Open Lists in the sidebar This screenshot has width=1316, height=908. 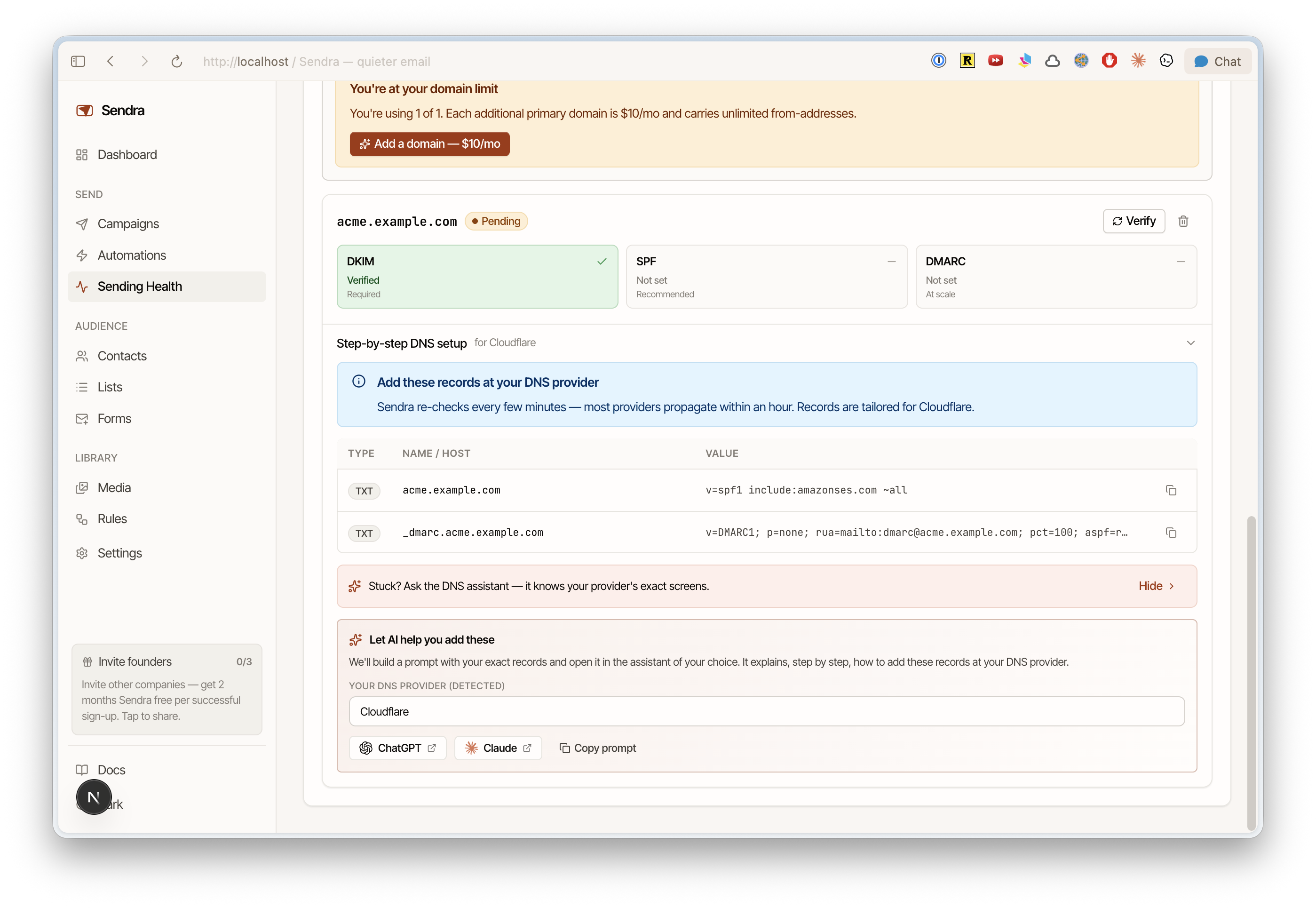point(166,388)
